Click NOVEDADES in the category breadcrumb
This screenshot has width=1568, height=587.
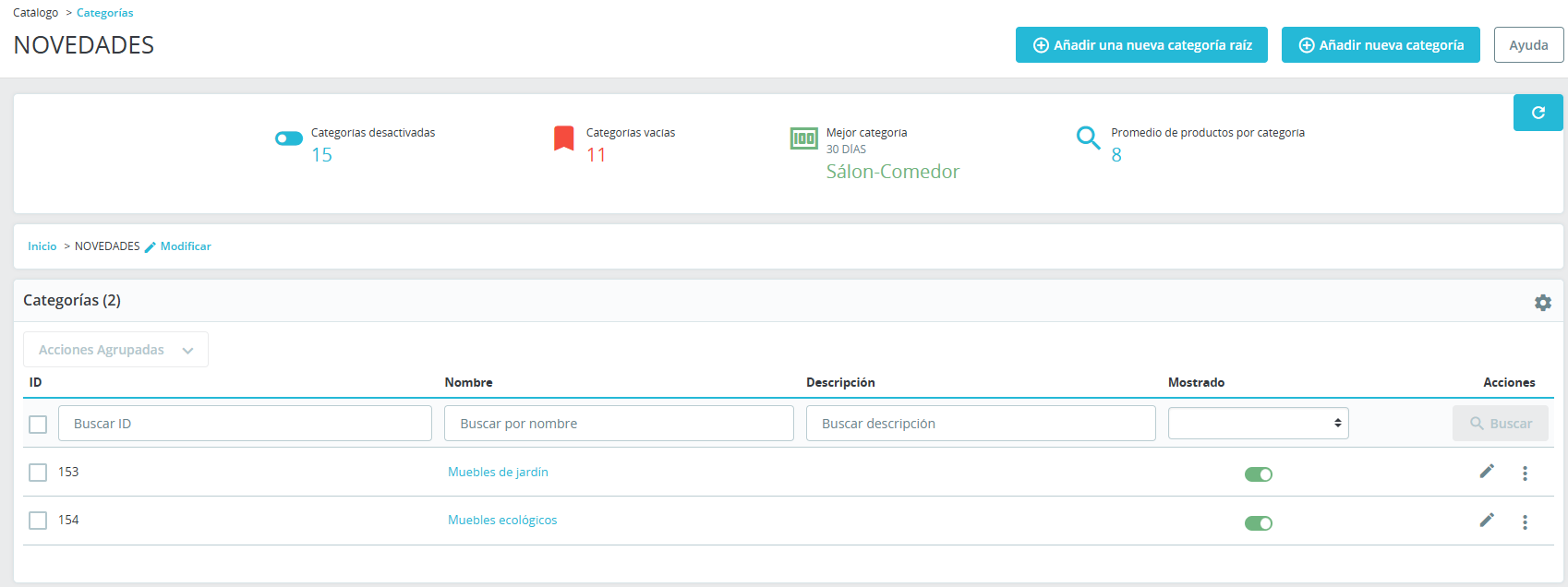tap(107, 246)
